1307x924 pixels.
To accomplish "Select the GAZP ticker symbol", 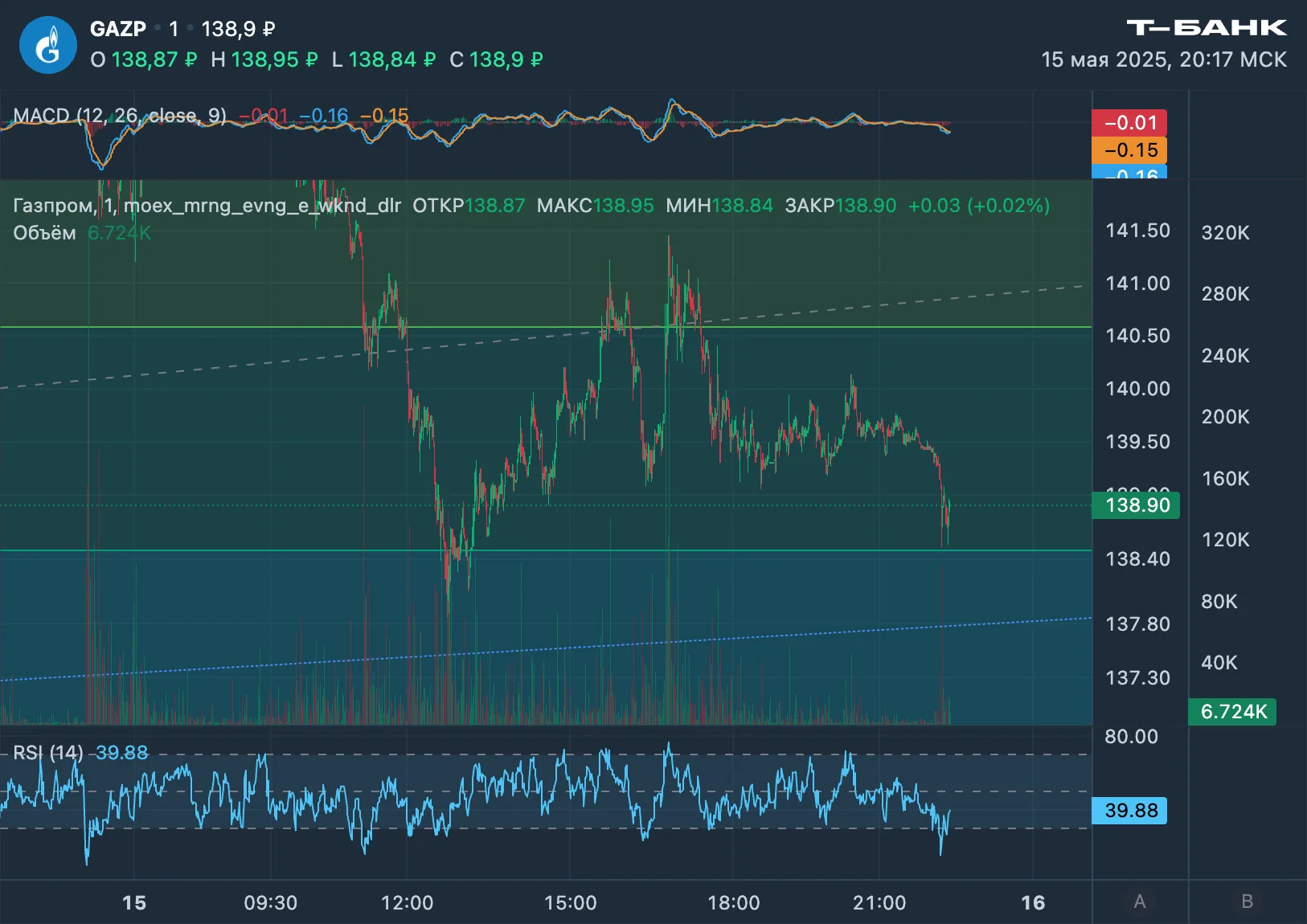I will point(118,29).
